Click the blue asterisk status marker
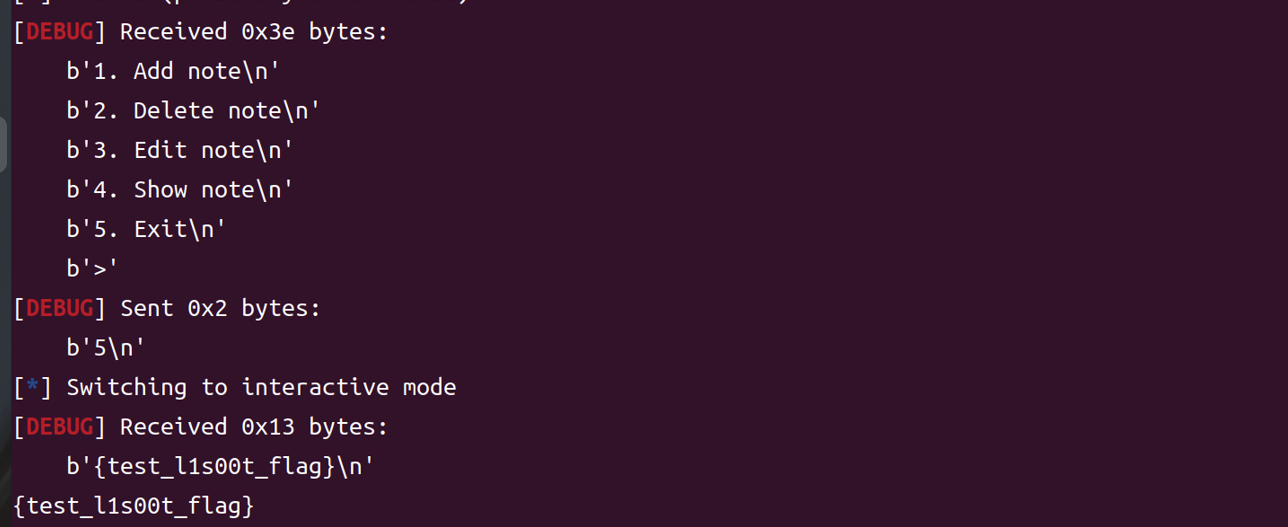Screen dimensions: 1288x527 [33, 387]
